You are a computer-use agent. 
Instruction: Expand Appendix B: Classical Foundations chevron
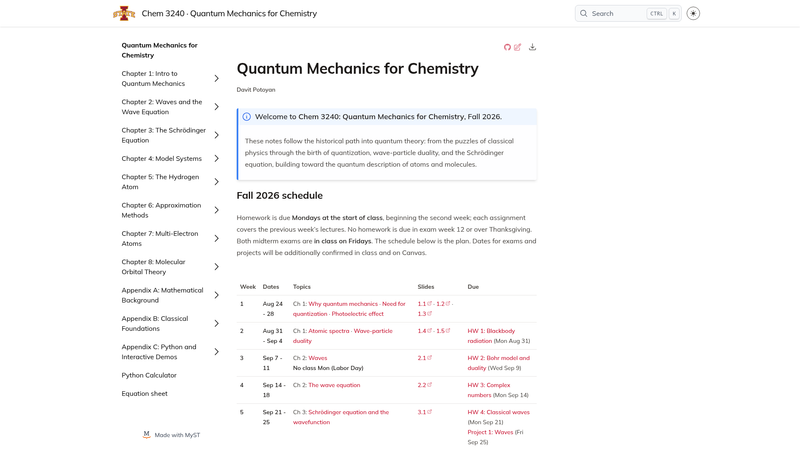[216, 323]
